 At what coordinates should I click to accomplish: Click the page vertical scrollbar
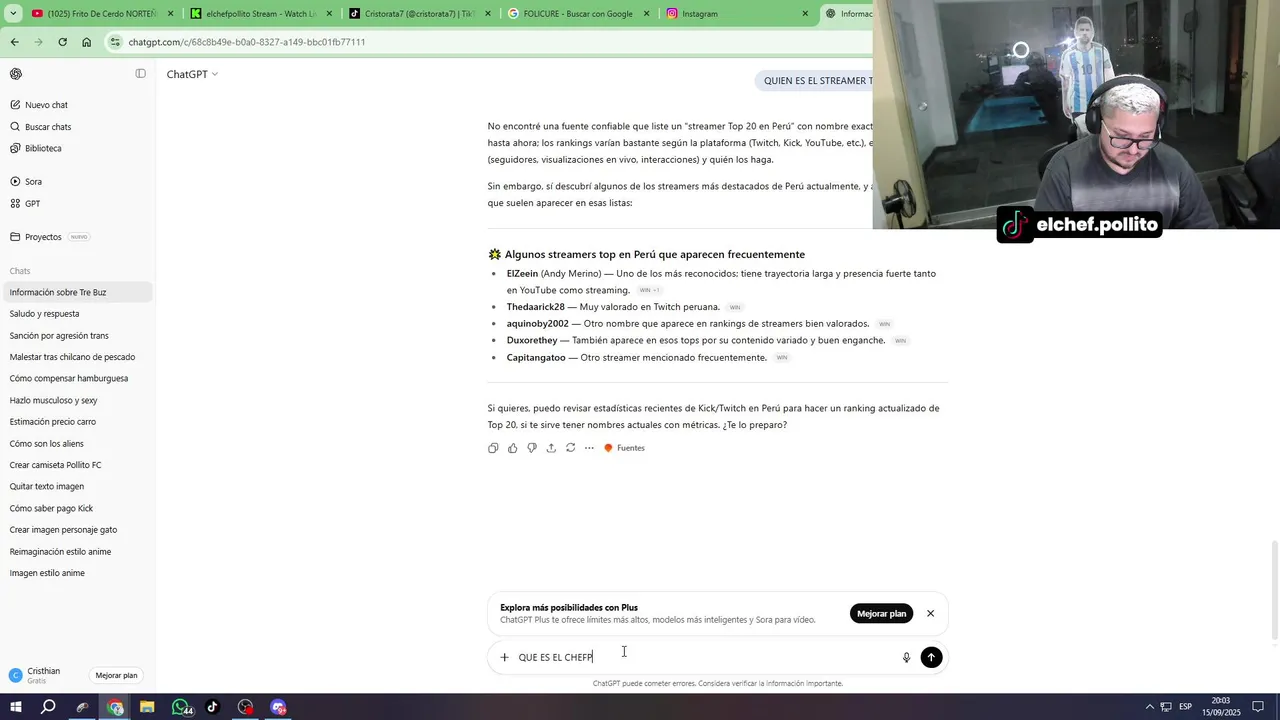[x=1275, y=590]
